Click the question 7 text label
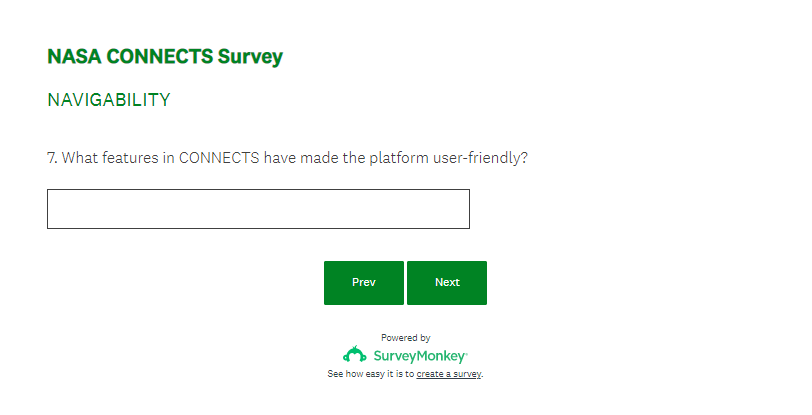This screenshot has height=415, width=812. tap(287, 158)
